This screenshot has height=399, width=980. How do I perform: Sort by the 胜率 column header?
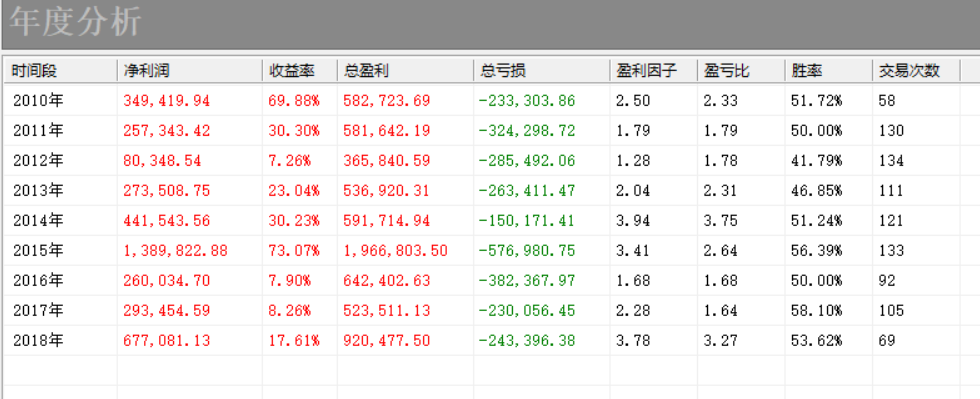(829, 71)
